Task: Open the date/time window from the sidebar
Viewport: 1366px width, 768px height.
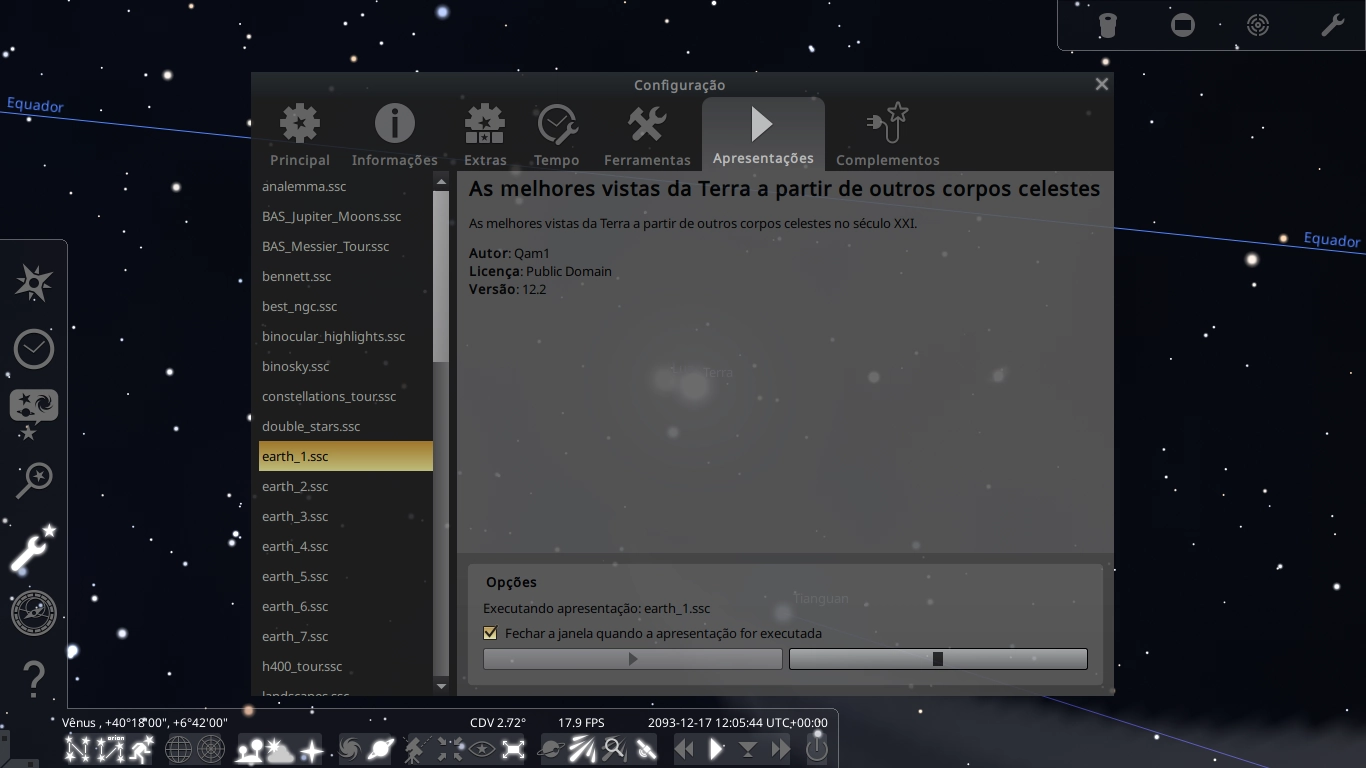Action: tap(33, 348)
